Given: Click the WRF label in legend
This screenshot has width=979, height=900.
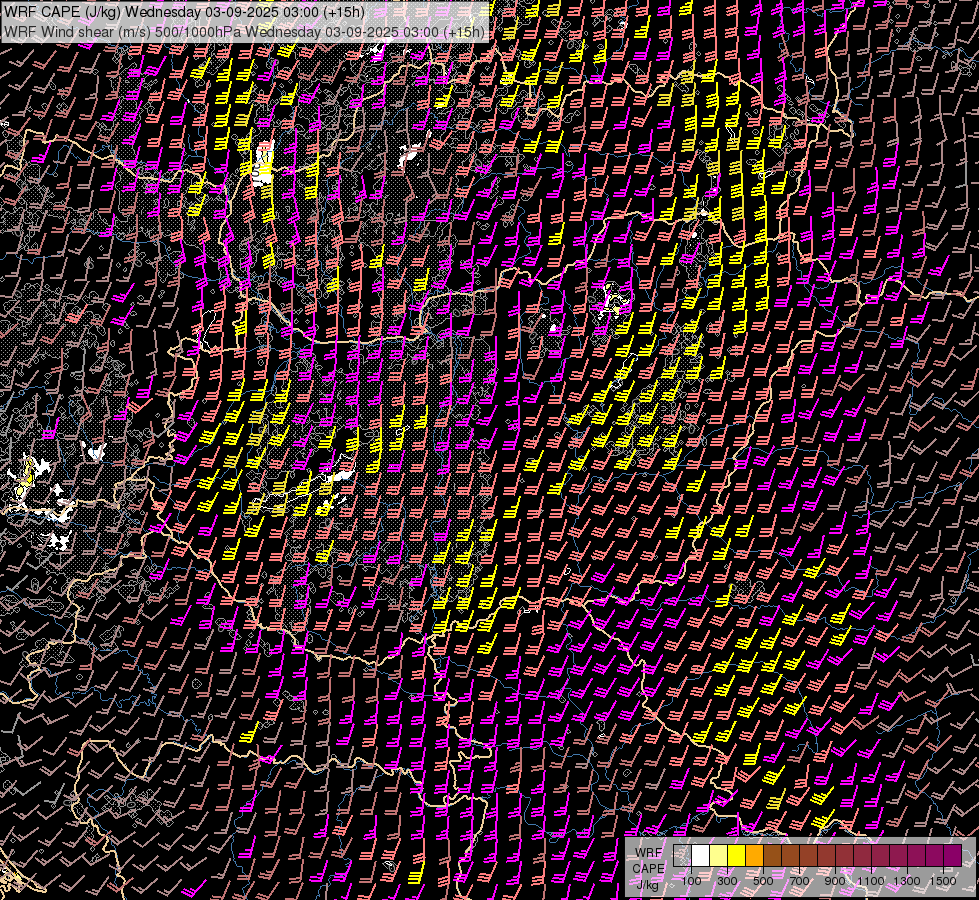Looking at the screenshot, I should click(x=649, y=853).
